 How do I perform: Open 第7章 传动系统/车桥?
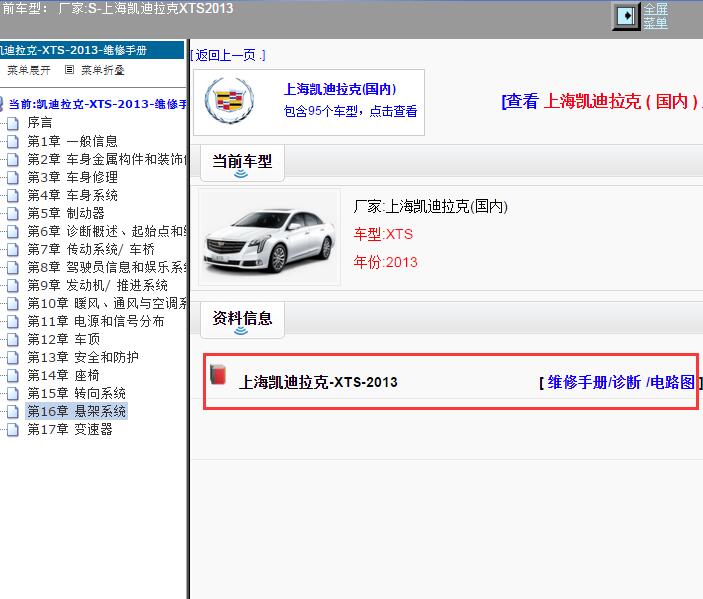click(91, 249)
